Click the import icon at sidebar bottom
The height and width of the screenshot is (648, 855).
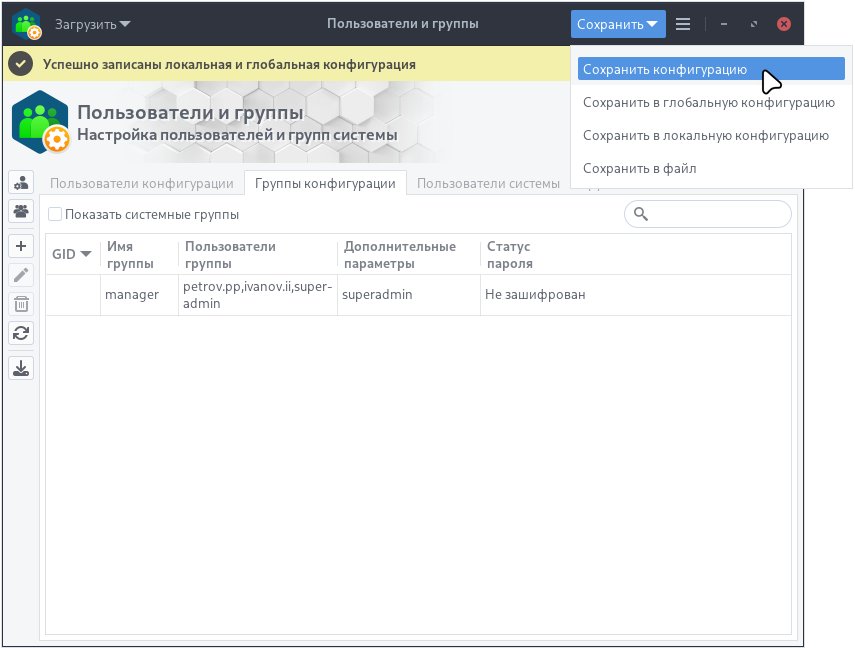(20, 367)
